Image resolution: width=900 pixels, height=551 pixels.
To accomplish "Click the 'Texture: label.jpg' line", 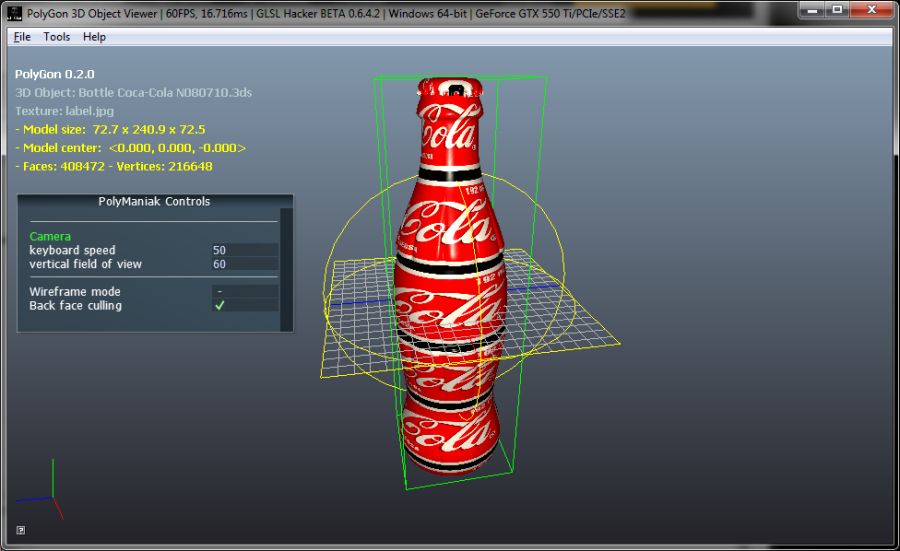I will pyautogui.click(x=64, y=111).
